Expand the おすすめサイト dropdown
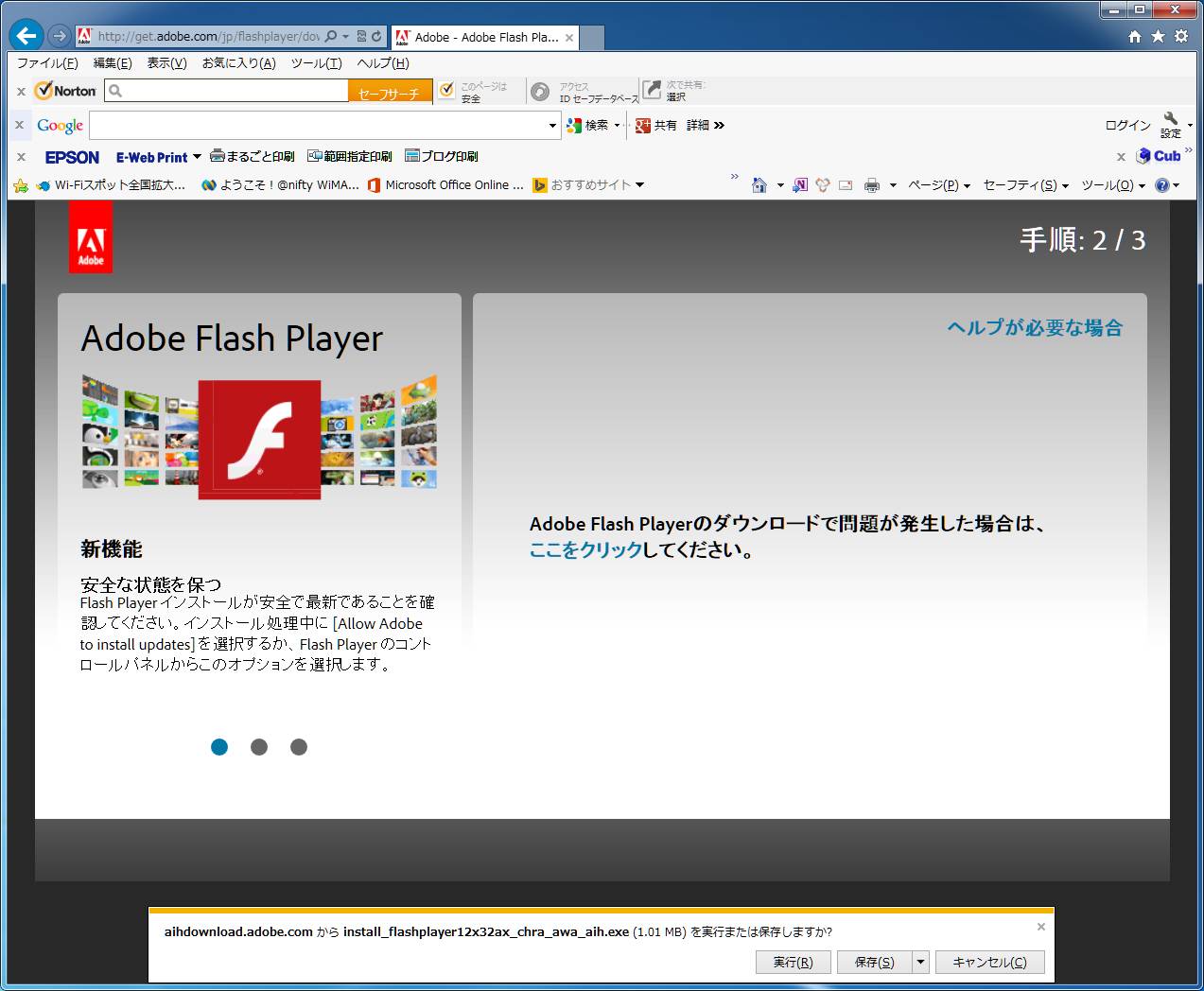This screenshot has width=1204, height=991. (639, 185)
